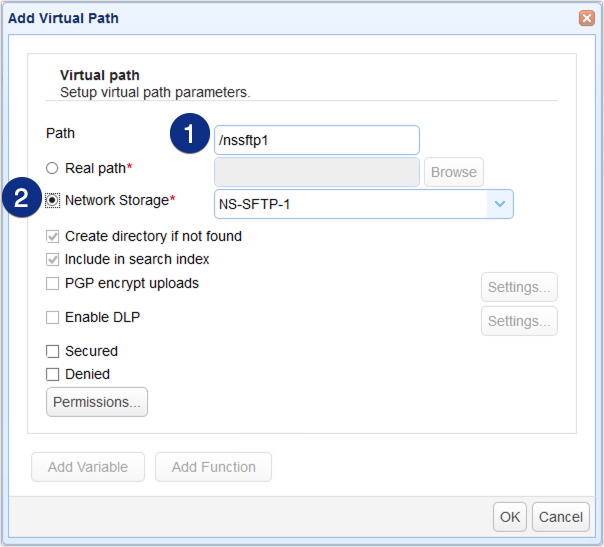Close the Add Virtual Path dialog
This screenshot has height=547, width=604.
click(586, 17)
